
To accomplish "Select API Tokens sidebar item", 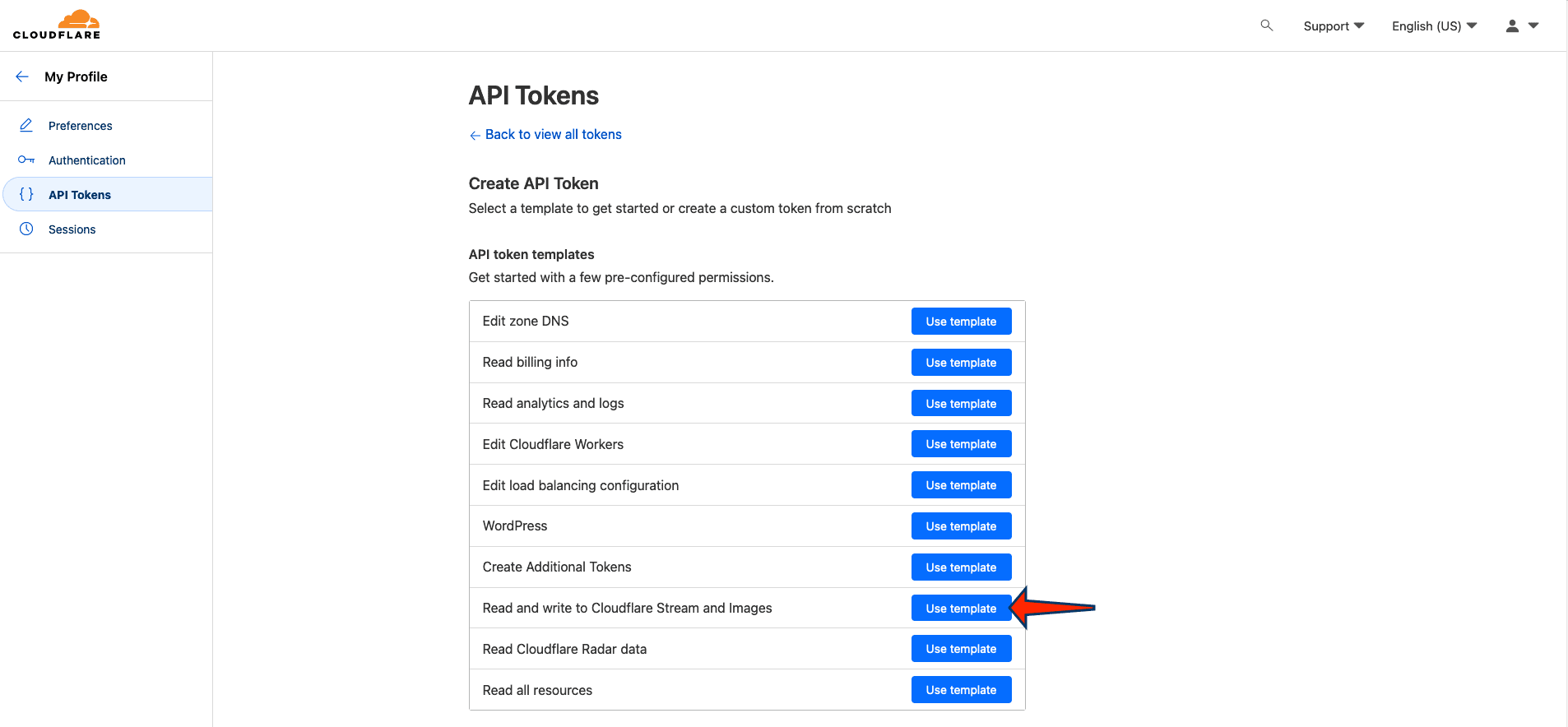I will (108, 194).
